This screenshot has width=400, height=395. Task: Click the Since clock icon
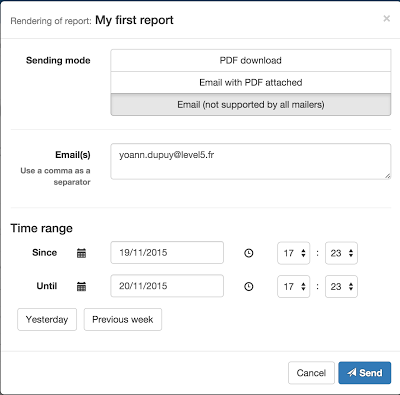249,253
